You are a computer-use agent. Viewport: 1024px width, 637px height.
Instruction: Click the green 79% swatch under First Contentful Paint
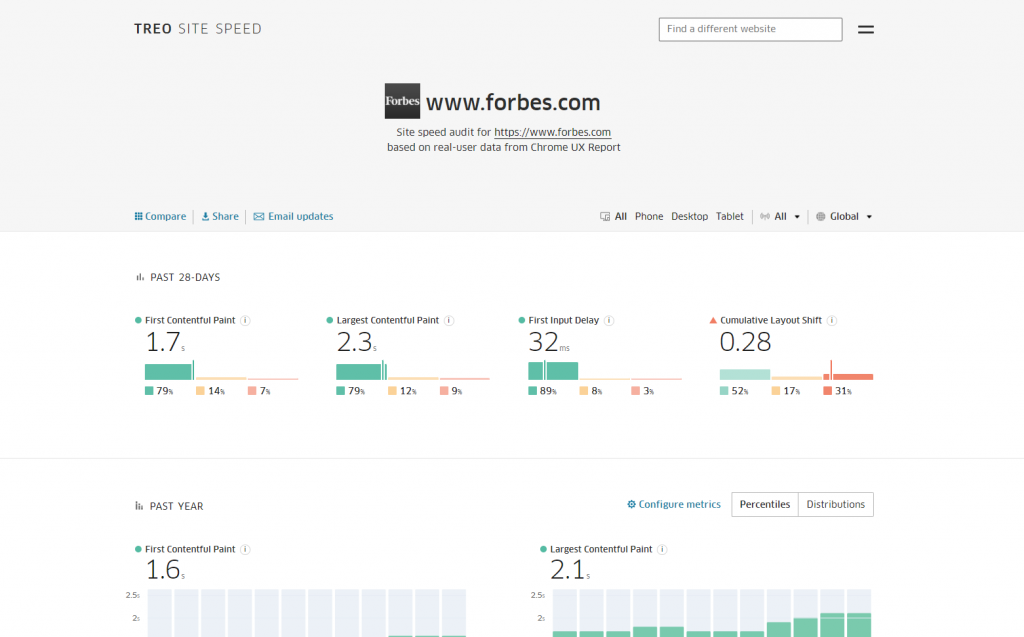tap(149, 391)
